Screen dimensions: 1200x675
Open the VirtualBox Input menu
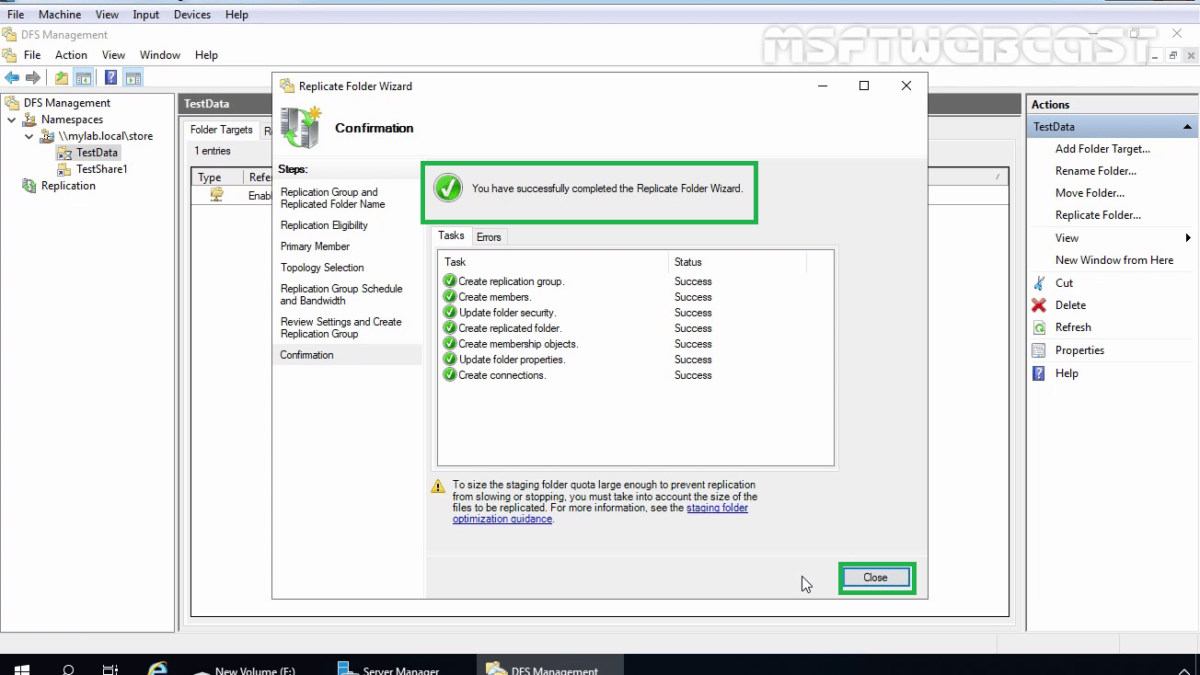[146, 15]
